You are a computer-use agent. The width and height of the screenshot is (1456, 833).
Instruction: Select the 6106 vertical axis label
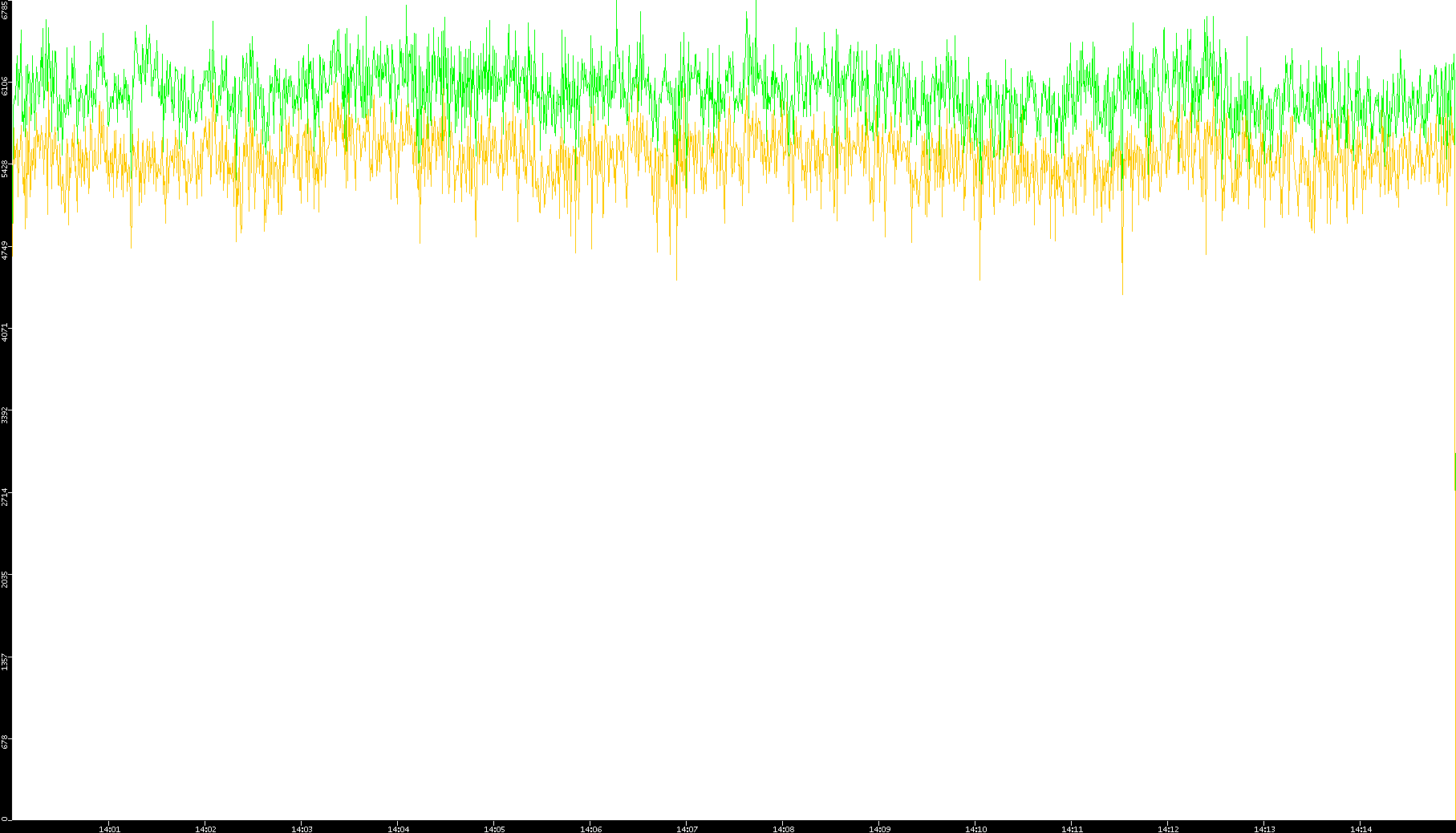click(6, 86)
